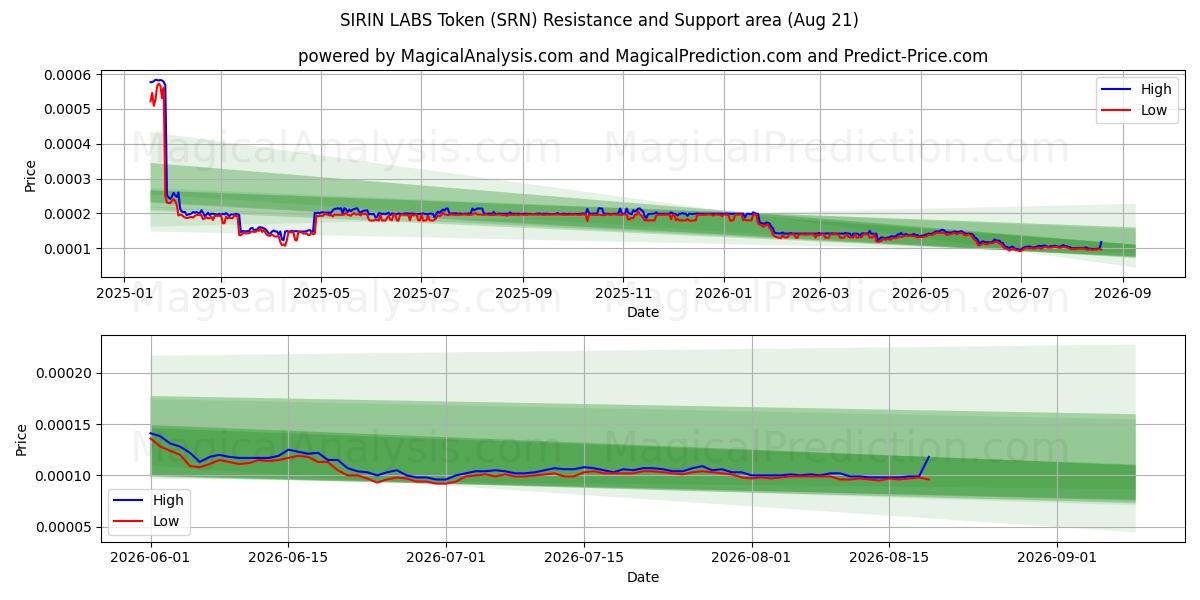Click the bottom chart x-axis label '2026-07-01'

446,559
